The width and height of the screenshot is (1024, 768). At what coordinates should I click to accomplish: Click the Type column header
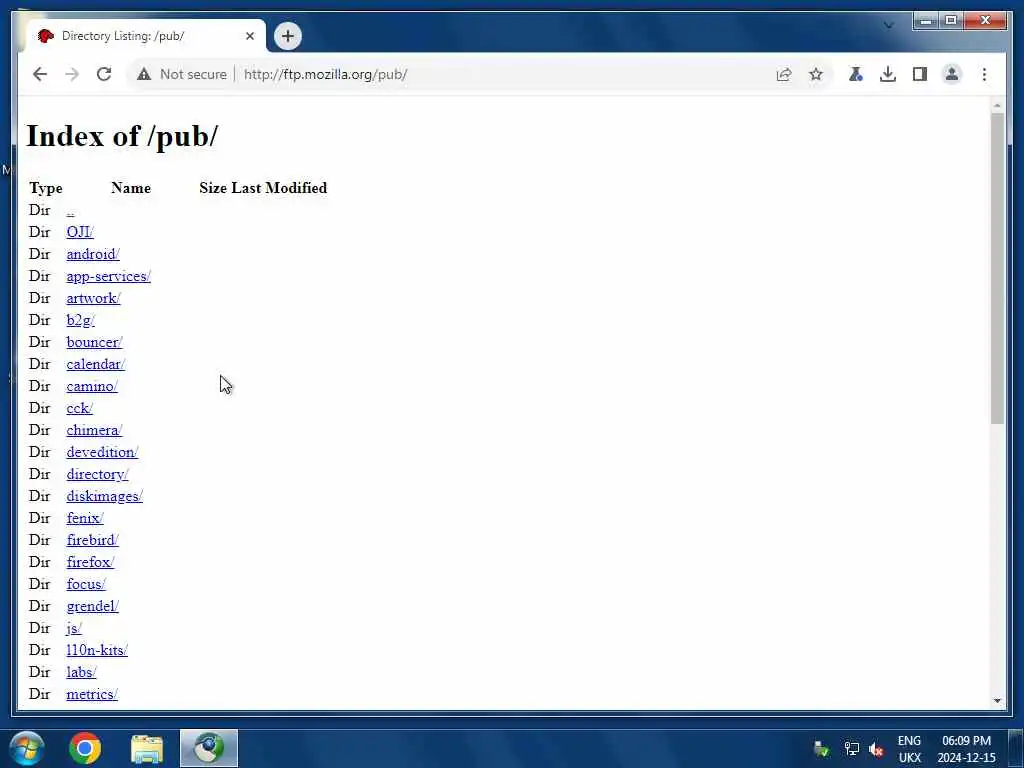[46, 189]
